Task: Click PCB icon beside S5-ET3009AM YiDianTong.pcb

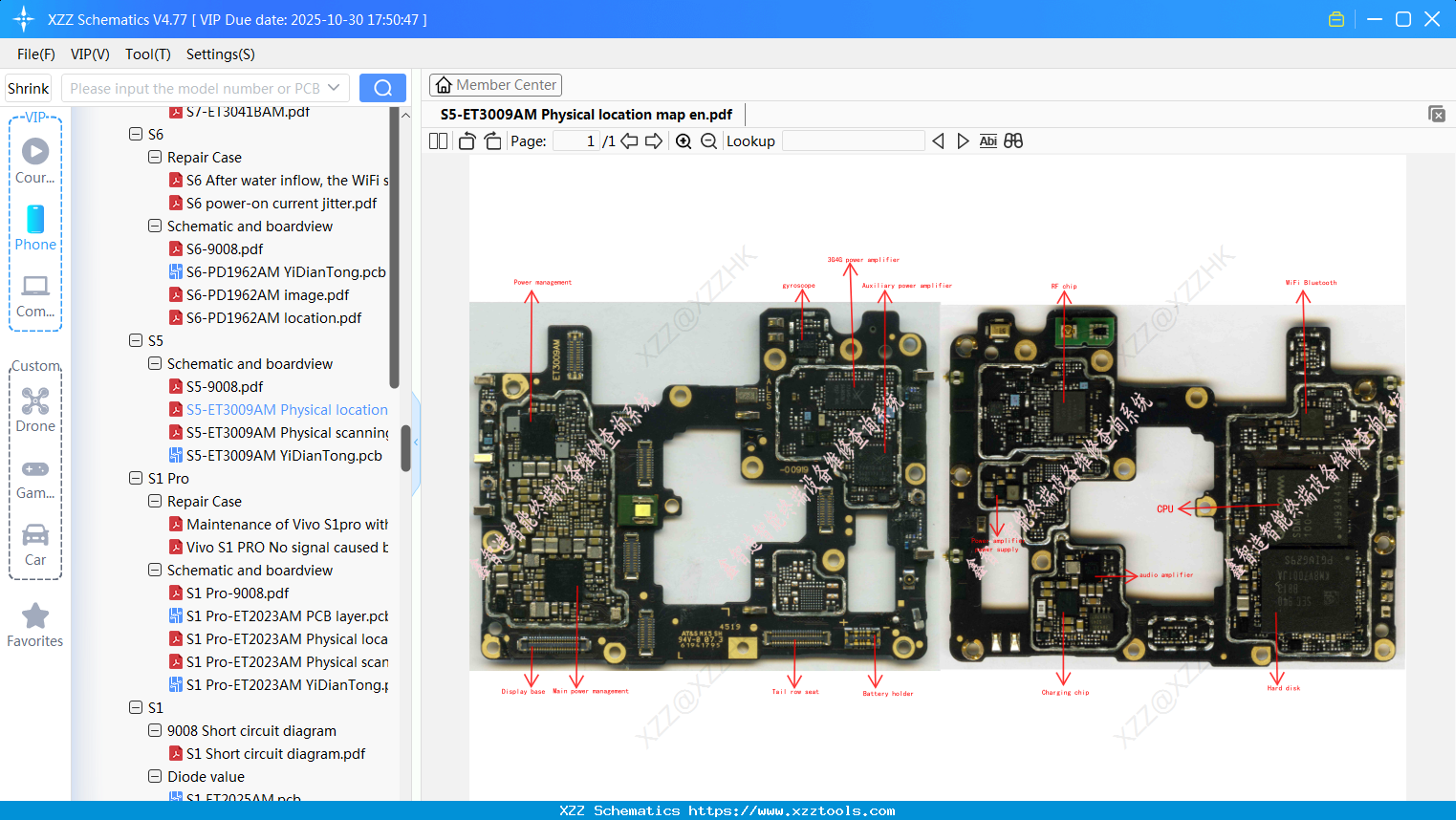Action: 176,456
